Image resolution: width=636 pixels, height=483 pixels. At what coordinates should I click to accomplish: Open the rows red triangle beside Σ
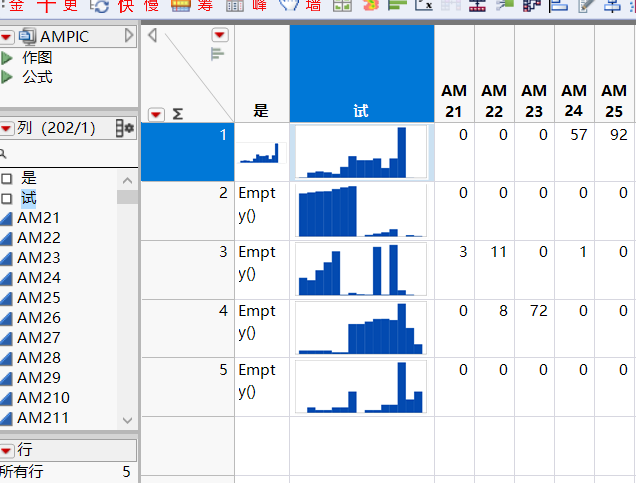(x=156, y=115)
